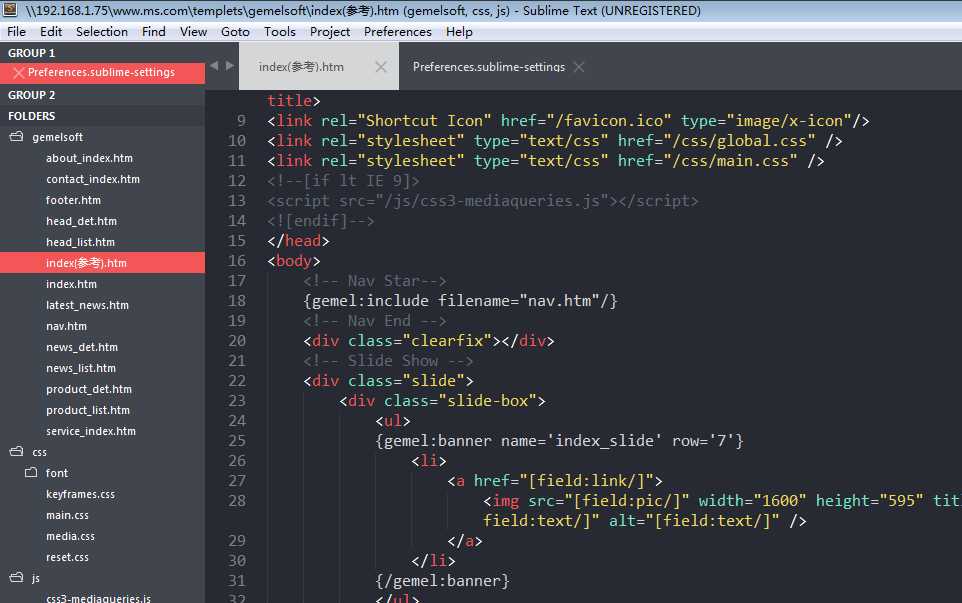Click line number 28 in gutter
Screen dimensions: 962x603
pyautogui.click(x=237, y=501)
